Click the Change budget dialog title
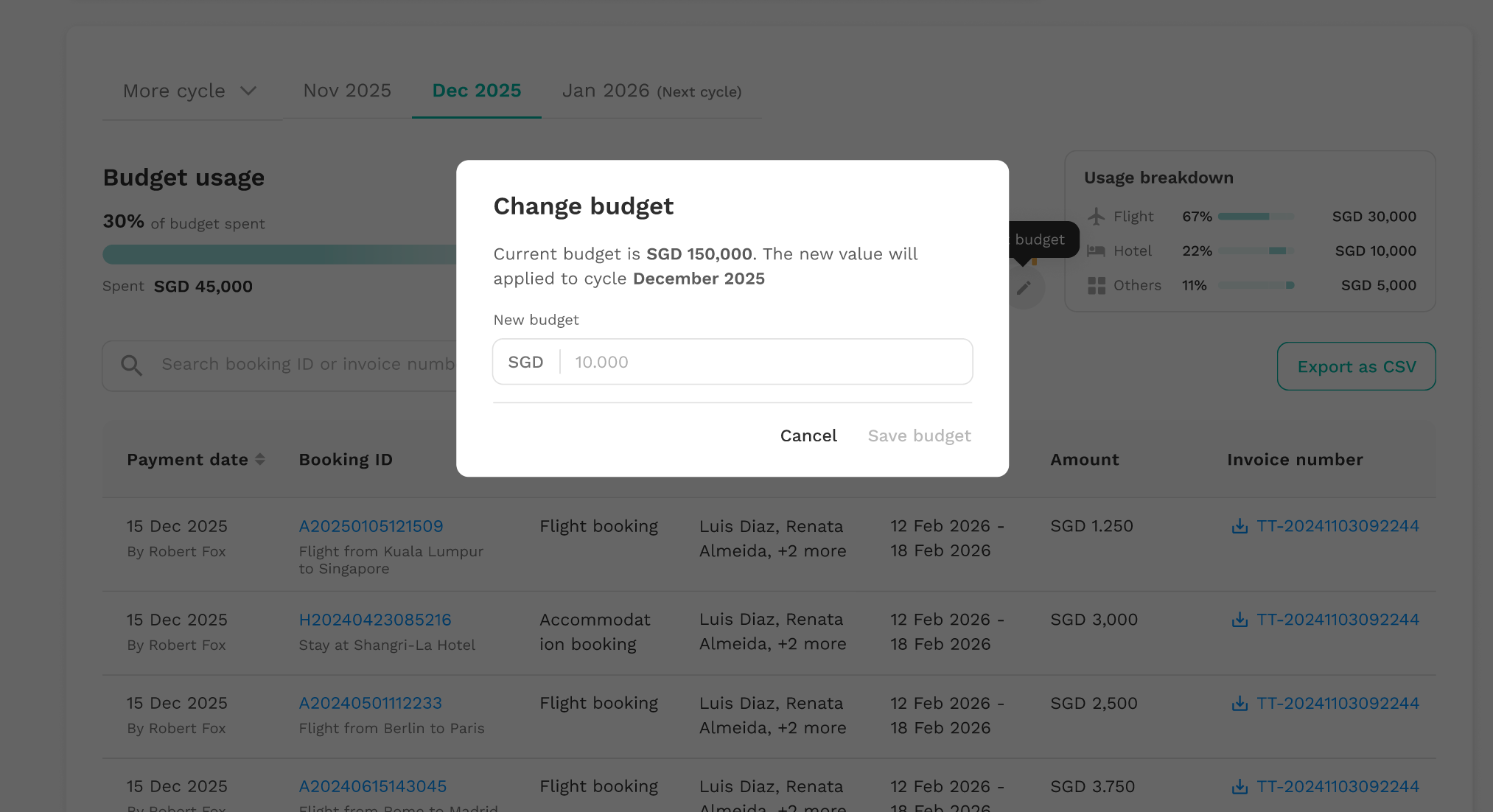This screenshot has width=1493, height=812. tap(584, 207)
